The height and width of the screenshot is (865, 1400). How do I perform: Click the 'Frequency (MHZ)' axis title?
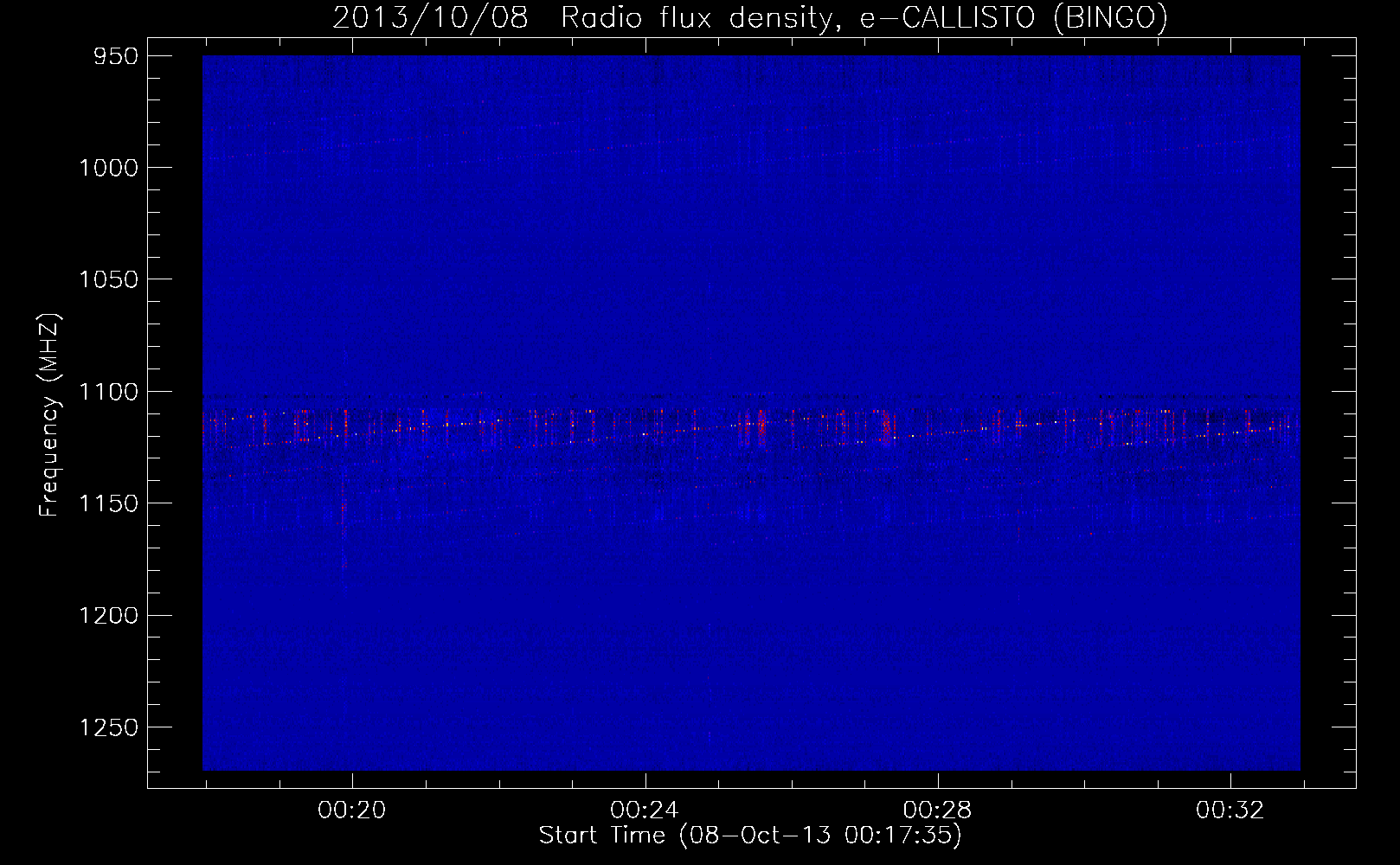tap(49, 415)
